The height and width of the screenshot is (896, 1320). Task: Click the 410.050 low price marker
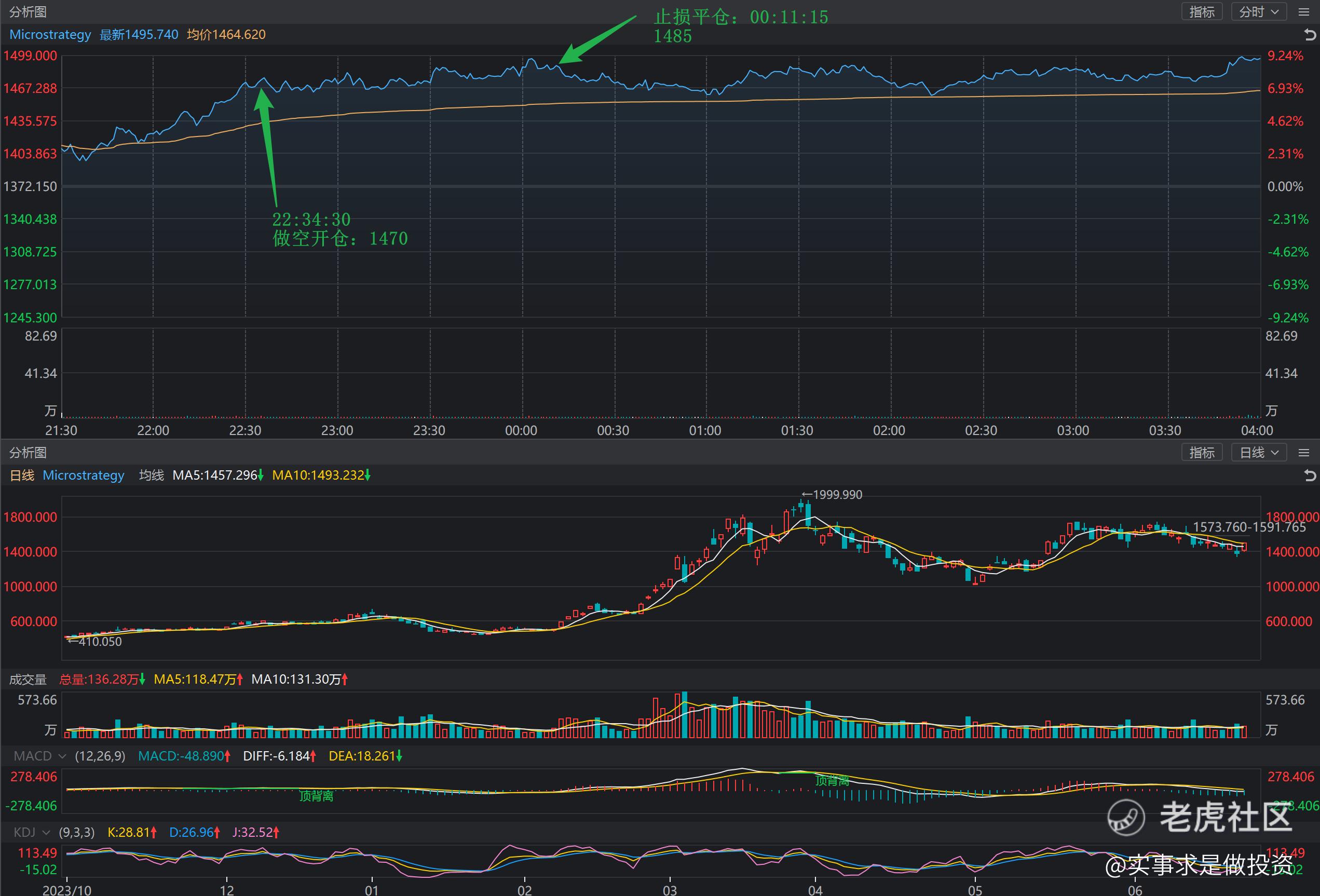pyautogui.click(x=94, y=642)
